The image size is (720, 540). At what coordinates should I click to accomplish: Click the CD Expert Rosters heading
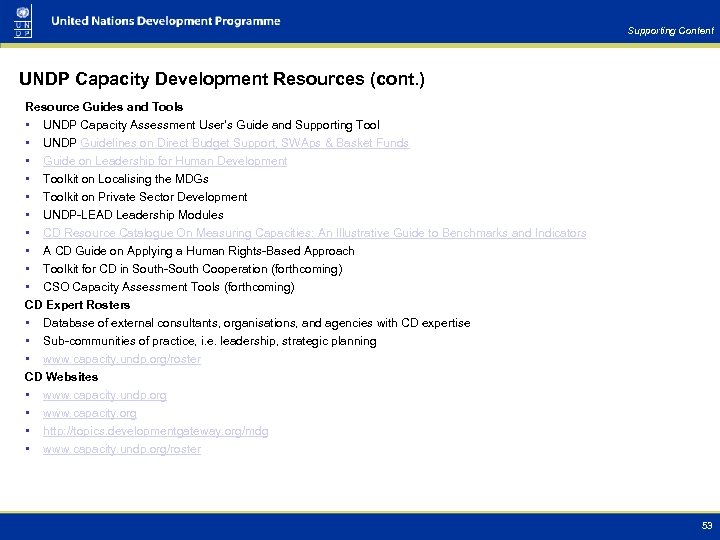[x=77, y=305]
